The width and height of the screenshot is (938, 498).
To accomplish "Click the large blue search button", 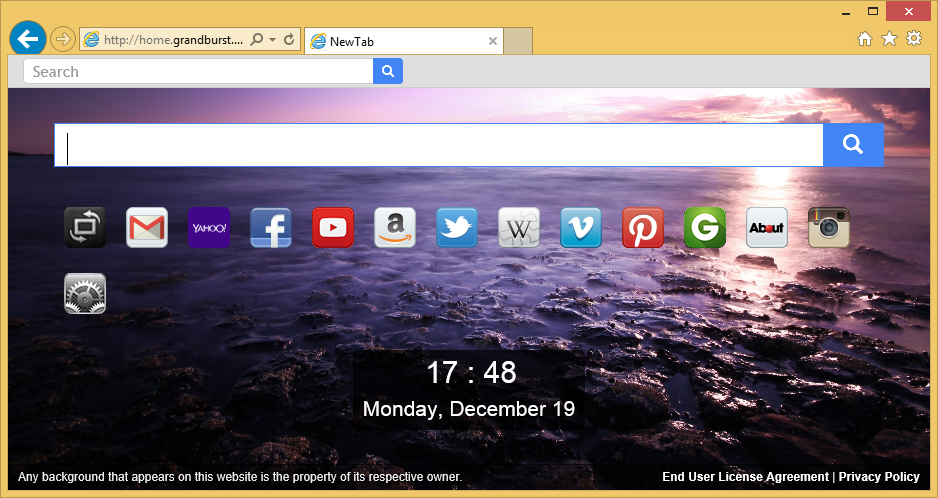I will point(854,145).
